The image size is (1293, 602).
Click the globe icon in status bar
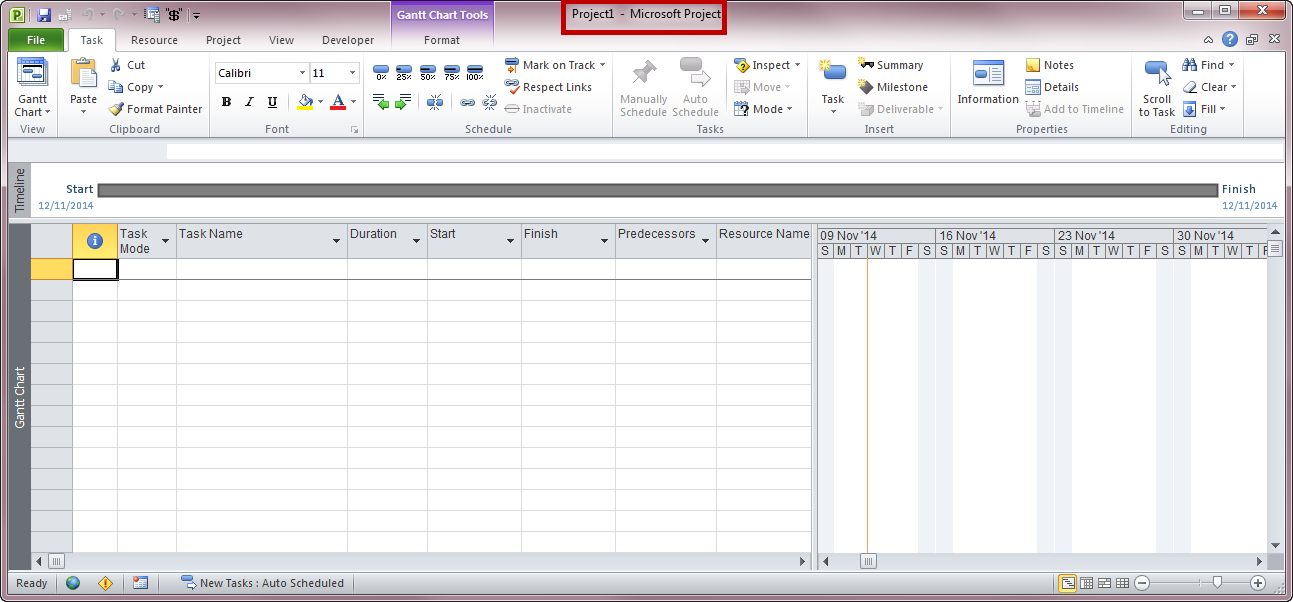pos(73,583)
